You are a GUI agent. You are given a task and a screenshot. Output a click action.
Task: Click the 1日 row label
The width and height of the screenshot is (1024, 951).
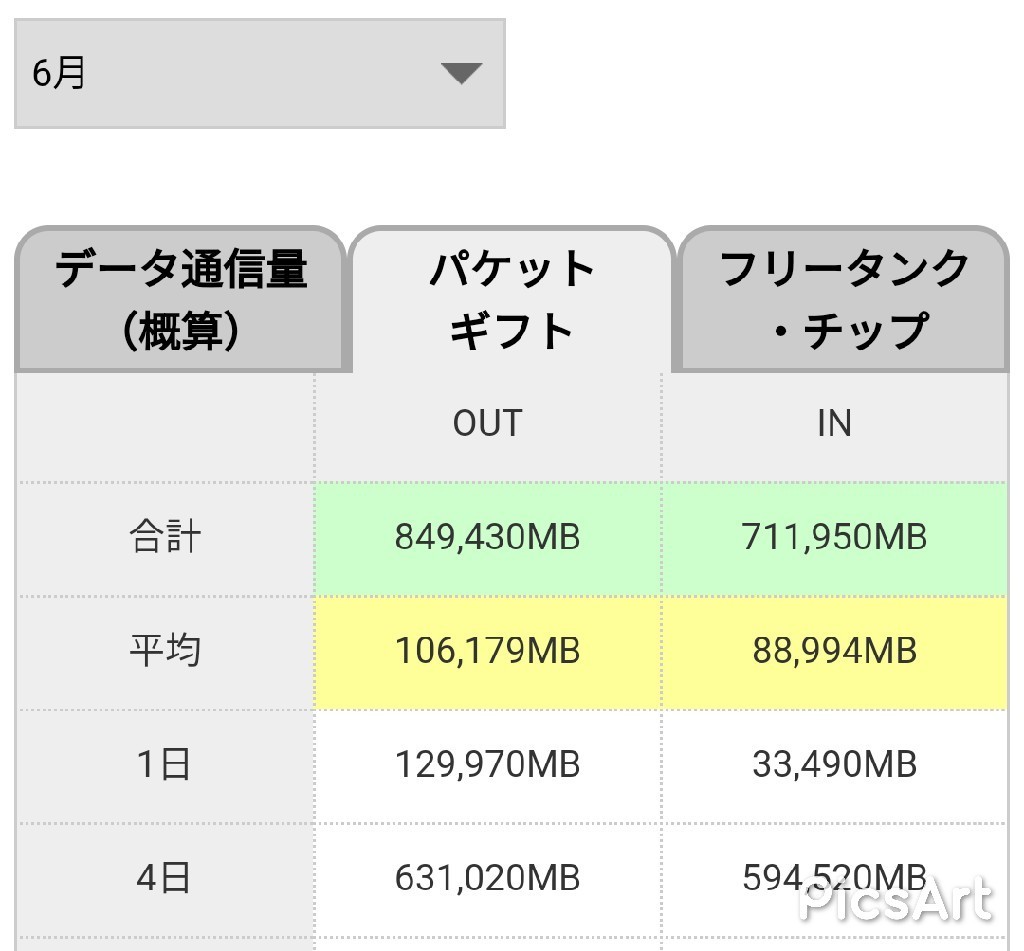click(x=165, y=766)
